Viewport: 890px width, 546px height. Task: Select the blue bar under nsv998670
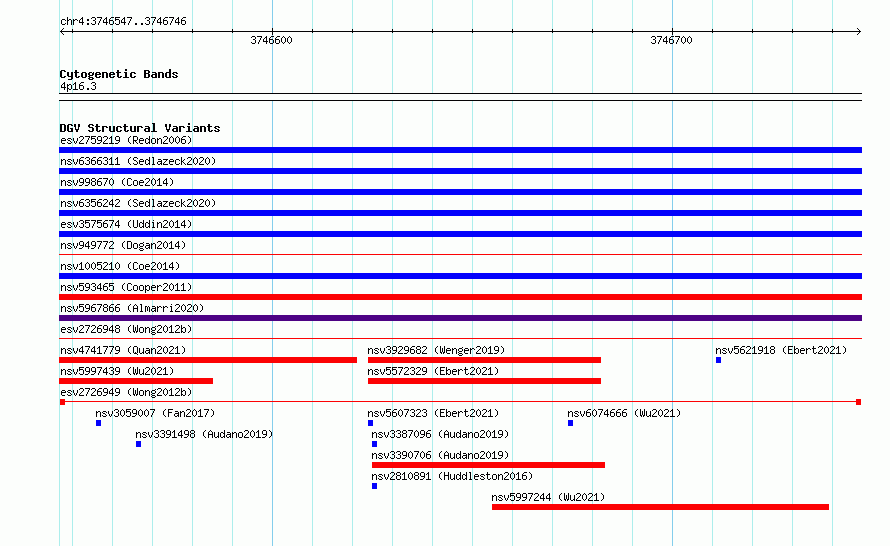[x=460, y=192]
